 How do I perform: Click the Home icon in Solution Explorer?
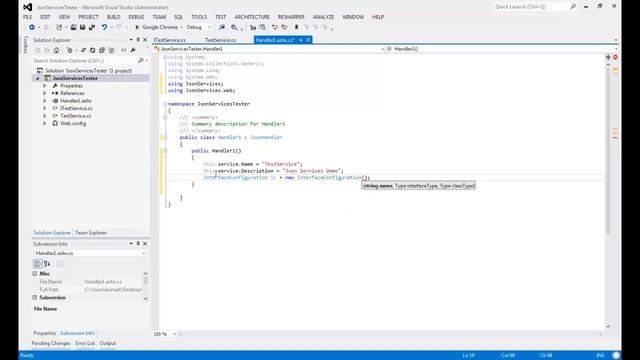pos(56,50)
